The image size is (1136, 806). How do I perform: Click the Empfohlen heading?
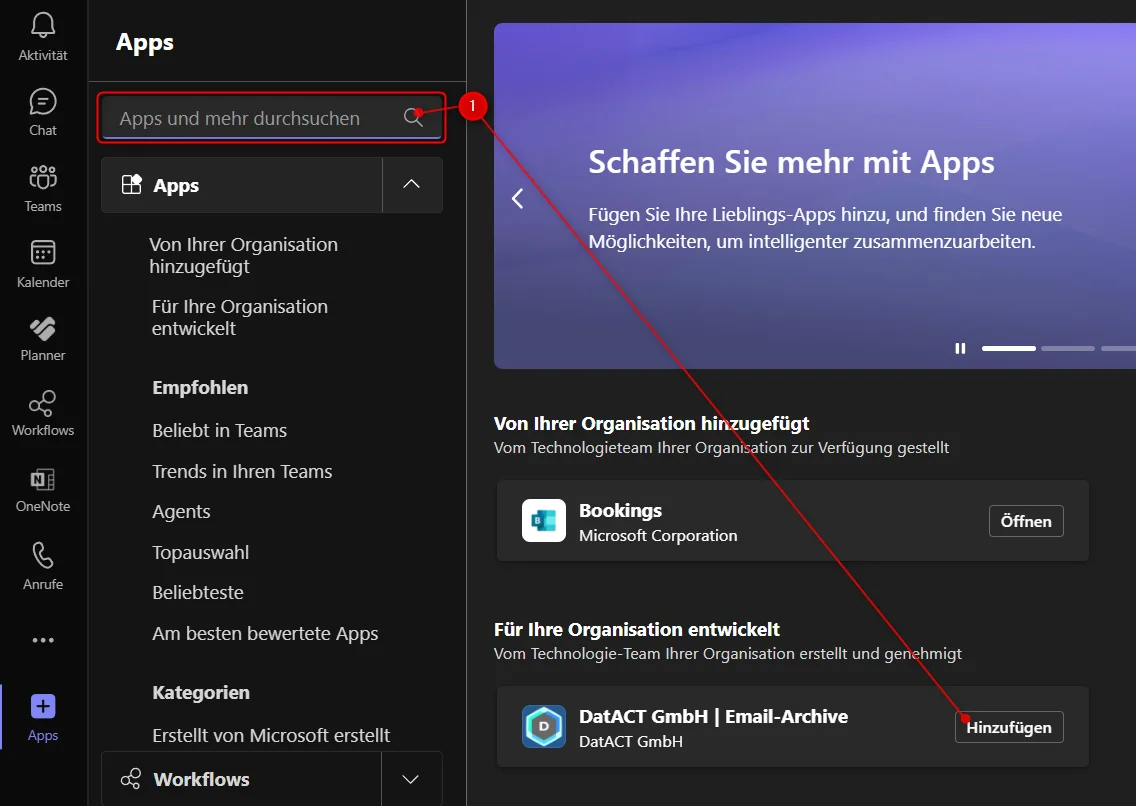[x=200, y=387]
